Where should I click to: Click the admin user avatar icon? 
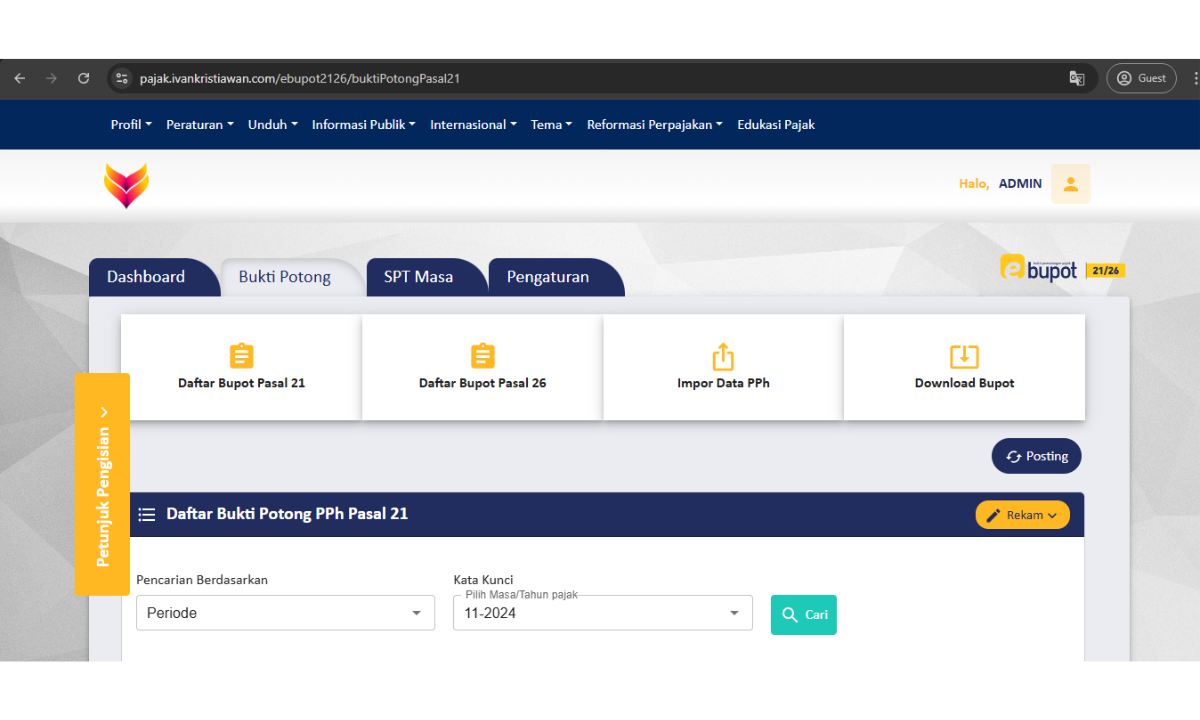[x=1070, y=184]
